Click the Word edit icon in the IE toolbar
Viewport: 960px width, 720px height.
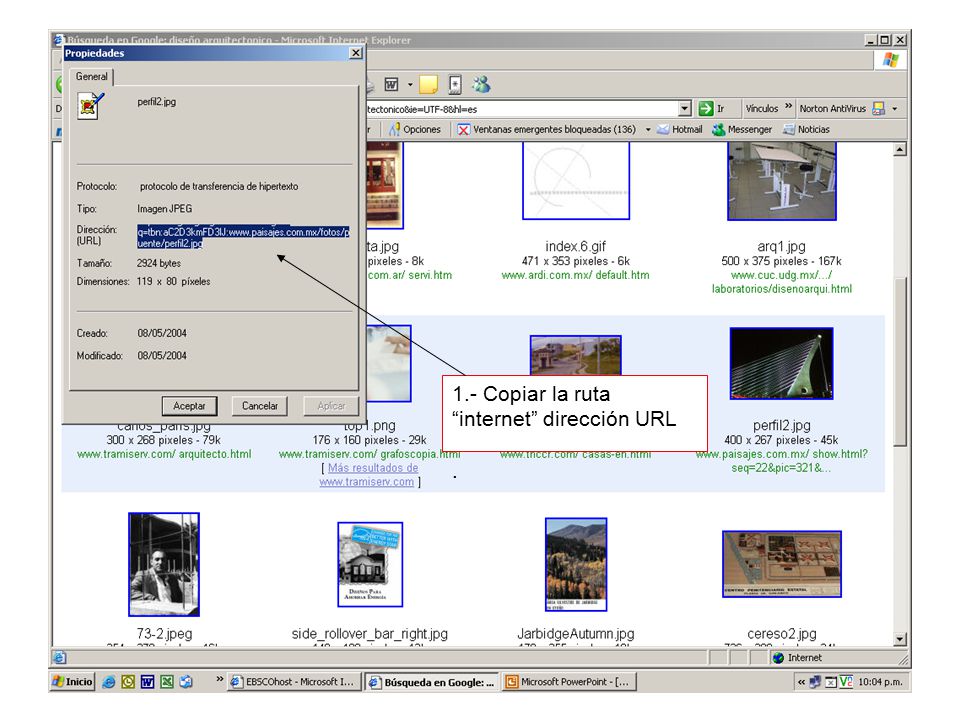[391, 84]
